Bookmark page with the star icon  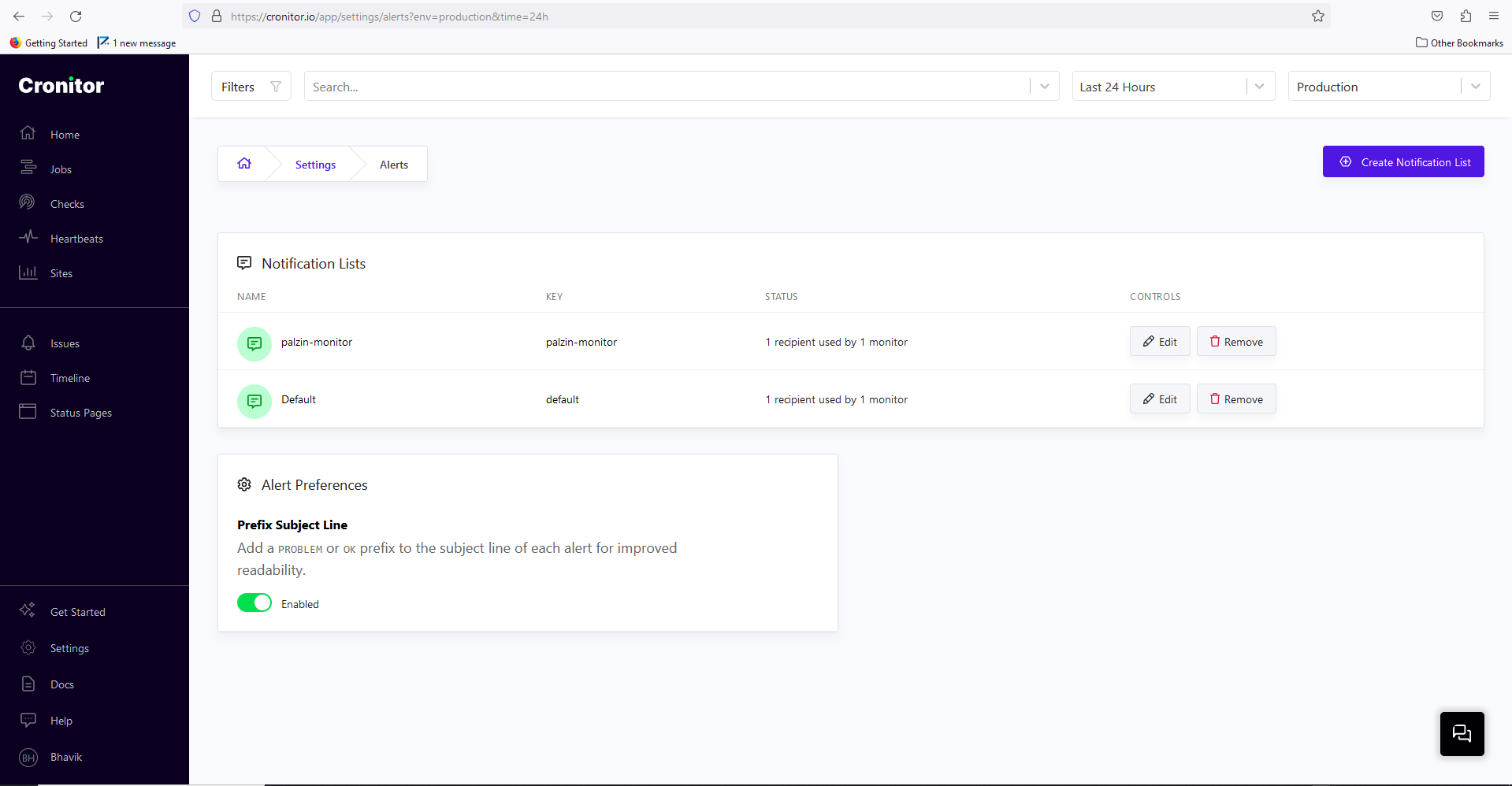pyautogui.click(x=1318, y=16)
